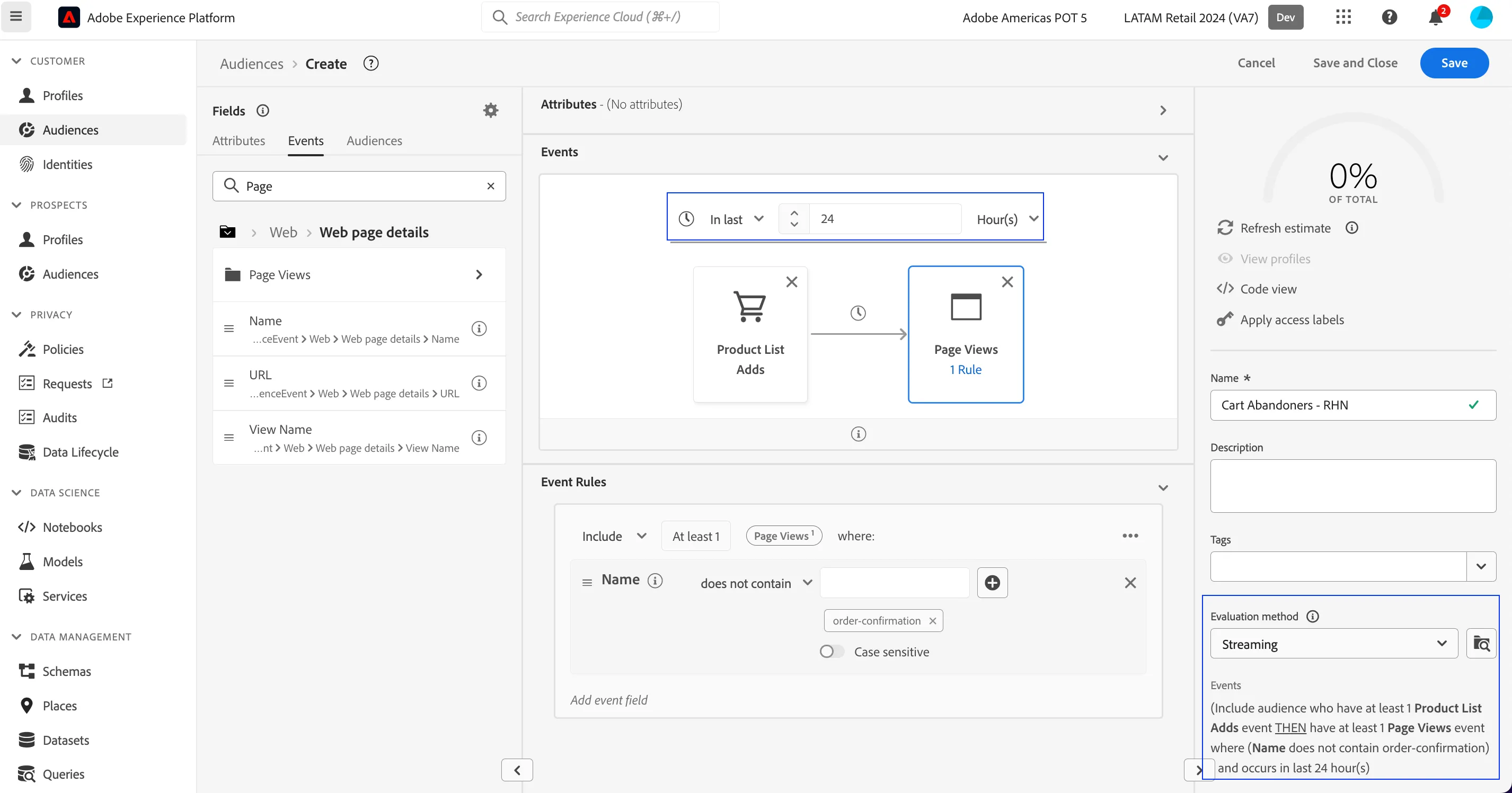The image size is (1512, 793).
Task: Click the clock icon between events
Action: point(857,313)
